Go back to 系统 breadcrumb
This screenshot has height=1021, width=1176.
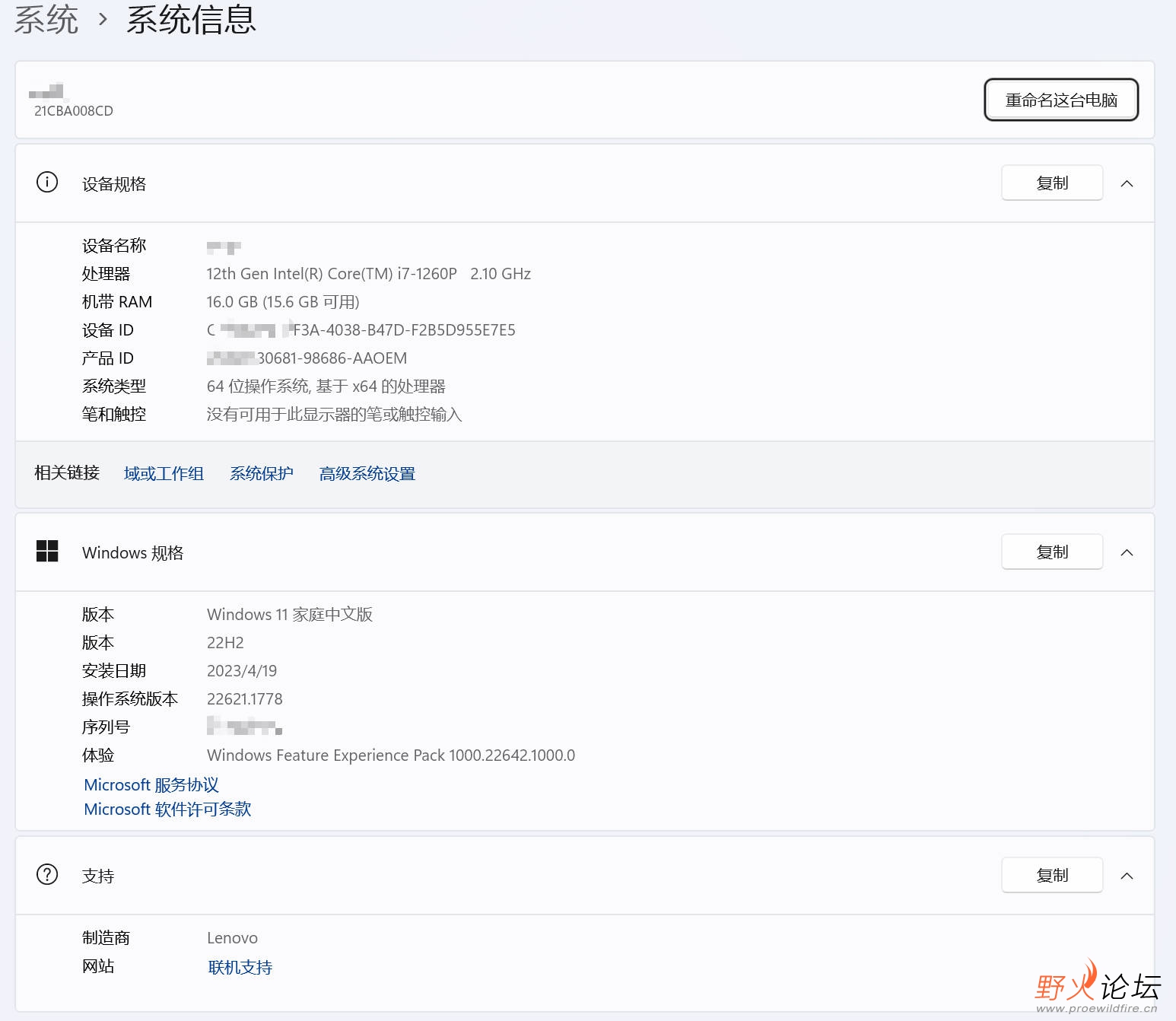tap(46, 19)
